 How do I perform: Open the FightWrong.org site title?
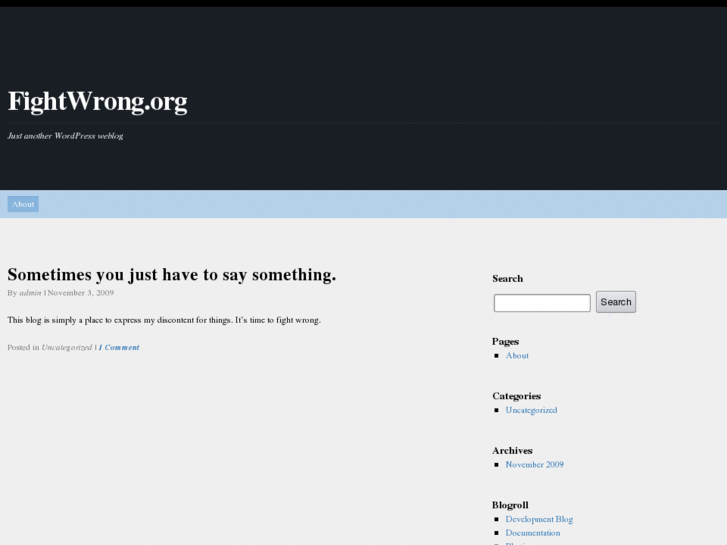tap(98, 102)
